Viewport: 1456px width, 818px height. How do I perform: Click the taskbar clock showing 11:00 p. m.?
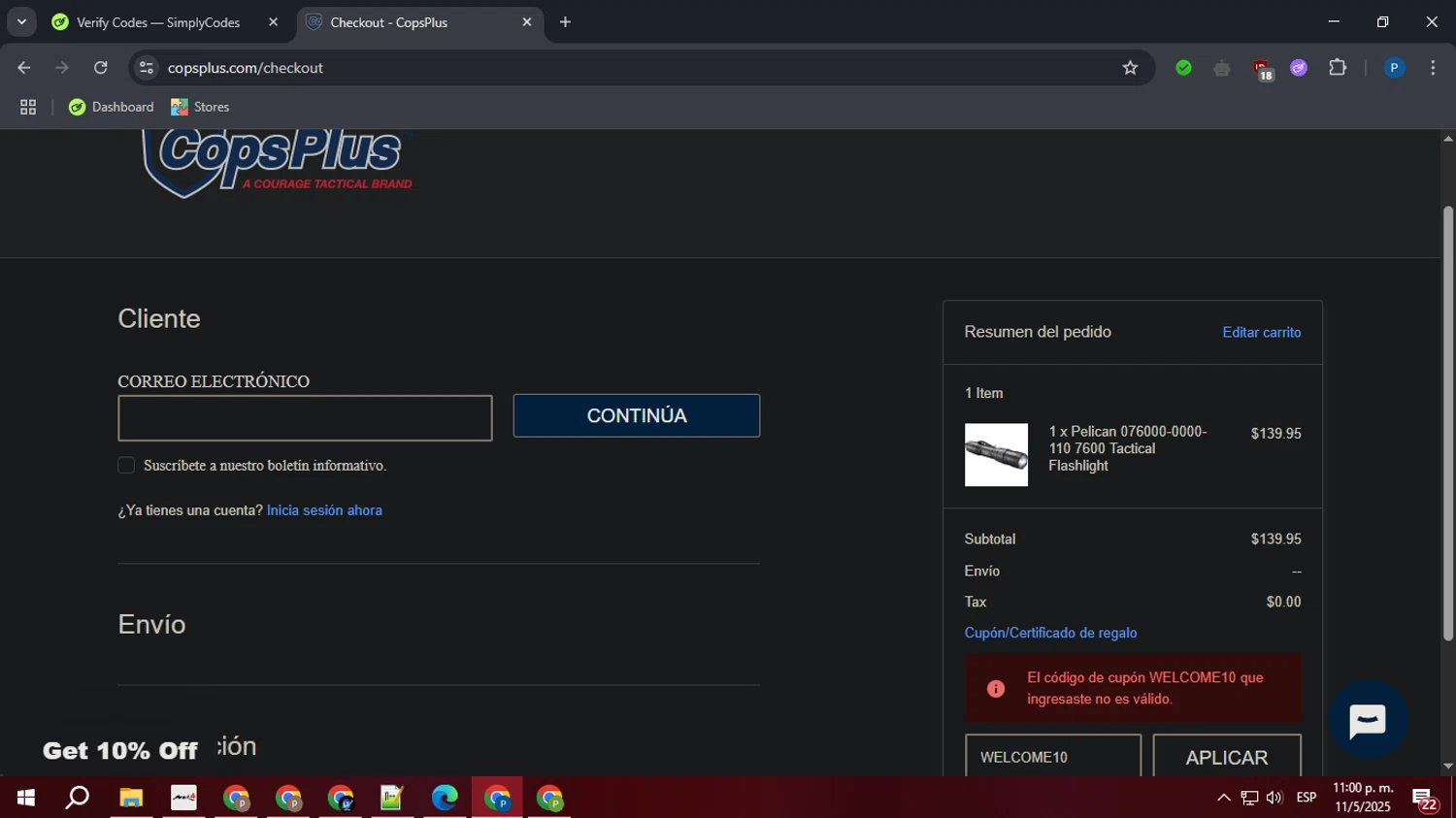(1363, 798)
